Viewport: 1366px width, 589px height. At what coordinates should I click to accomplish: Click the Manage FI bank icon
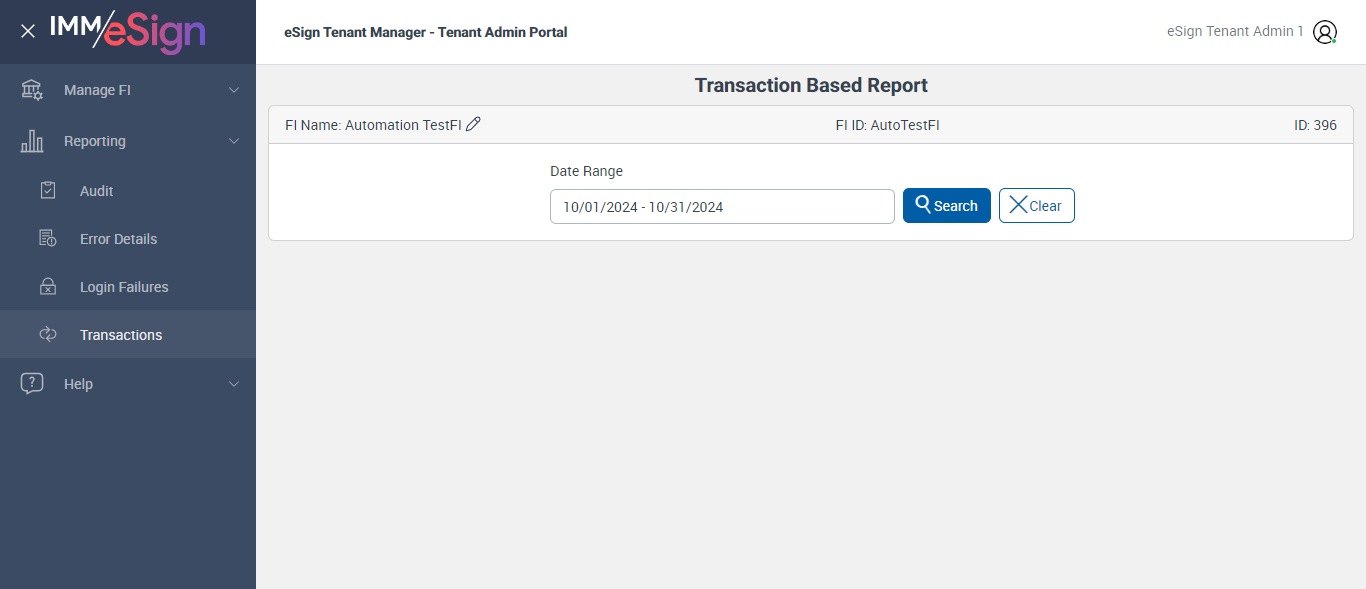[32, 90]
